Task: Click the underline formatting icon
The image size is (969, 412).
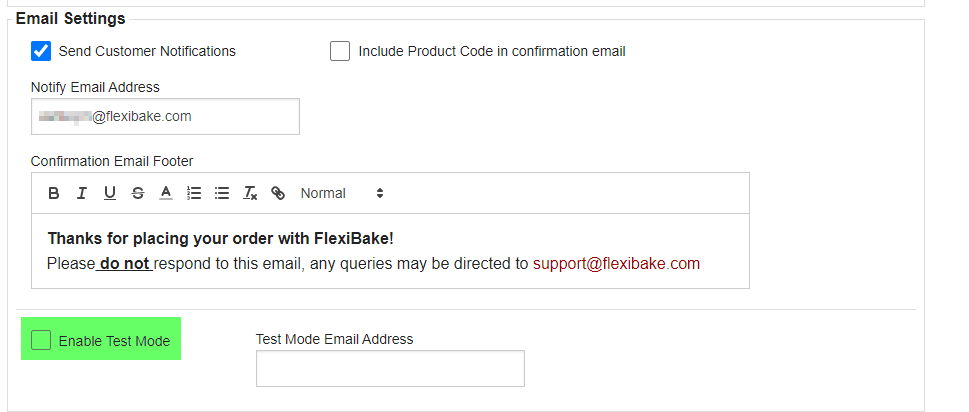Action: coord(110,193)
